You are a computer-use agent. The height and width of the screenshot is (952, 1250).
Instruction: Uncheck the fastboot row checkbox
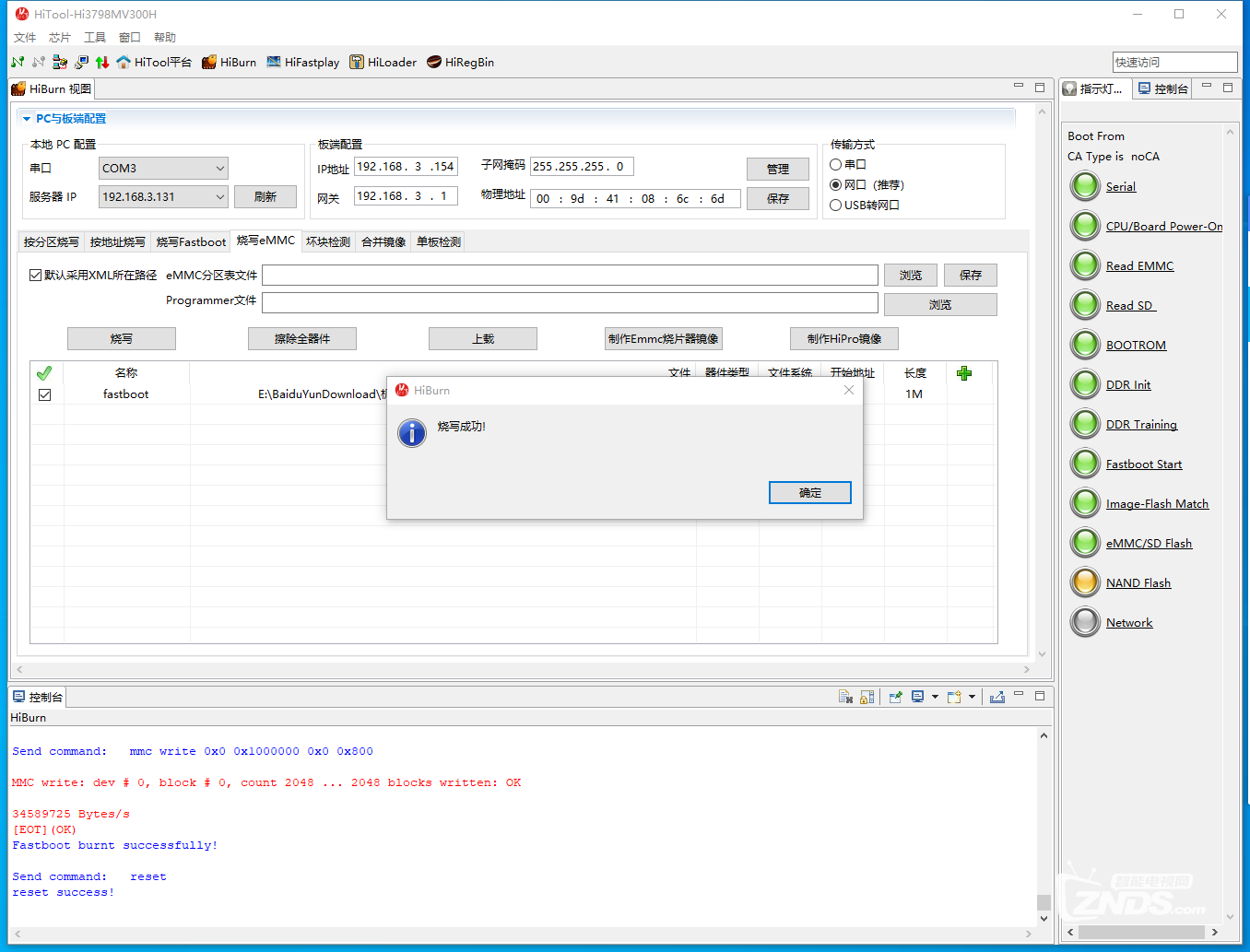(x=44, y=394)
